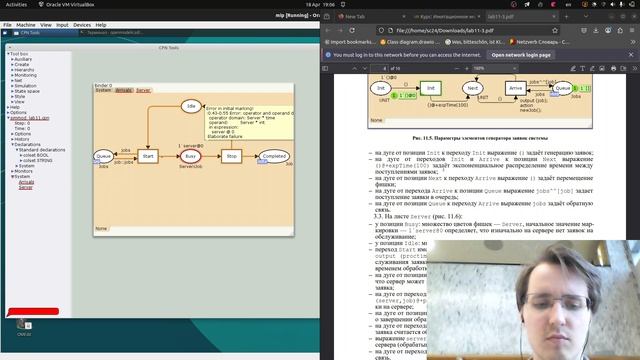Switch to the New Tab browser tab

[x=371, y=16]
